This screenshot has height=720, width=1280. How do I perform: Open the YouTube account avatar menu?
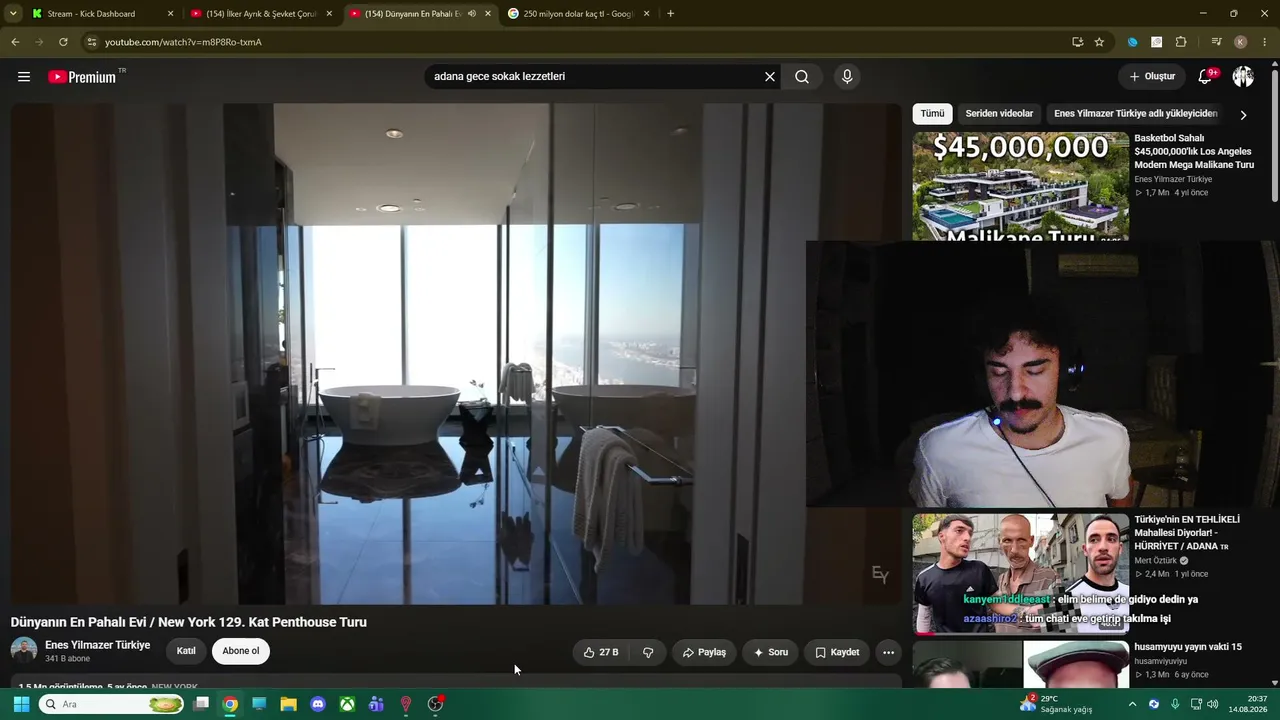pos(1243,77)
